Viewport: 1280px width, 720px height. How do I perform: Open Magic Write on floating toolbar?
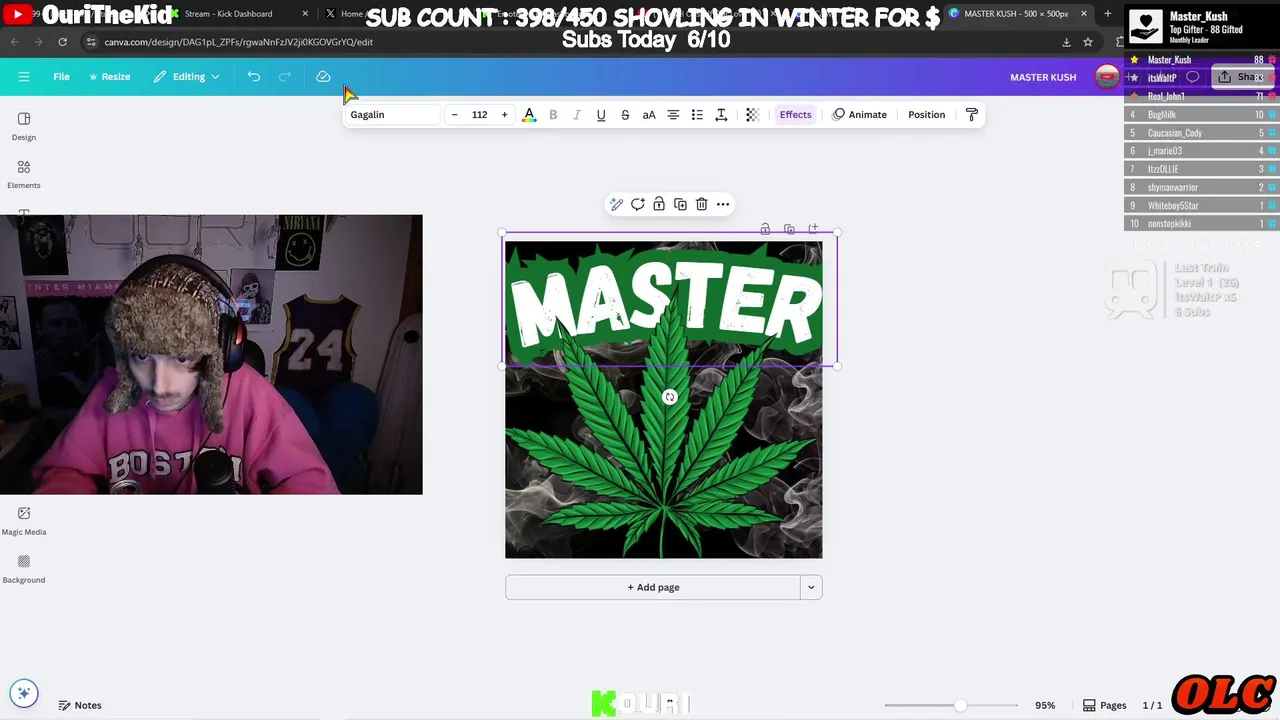(x=616, y=204)
